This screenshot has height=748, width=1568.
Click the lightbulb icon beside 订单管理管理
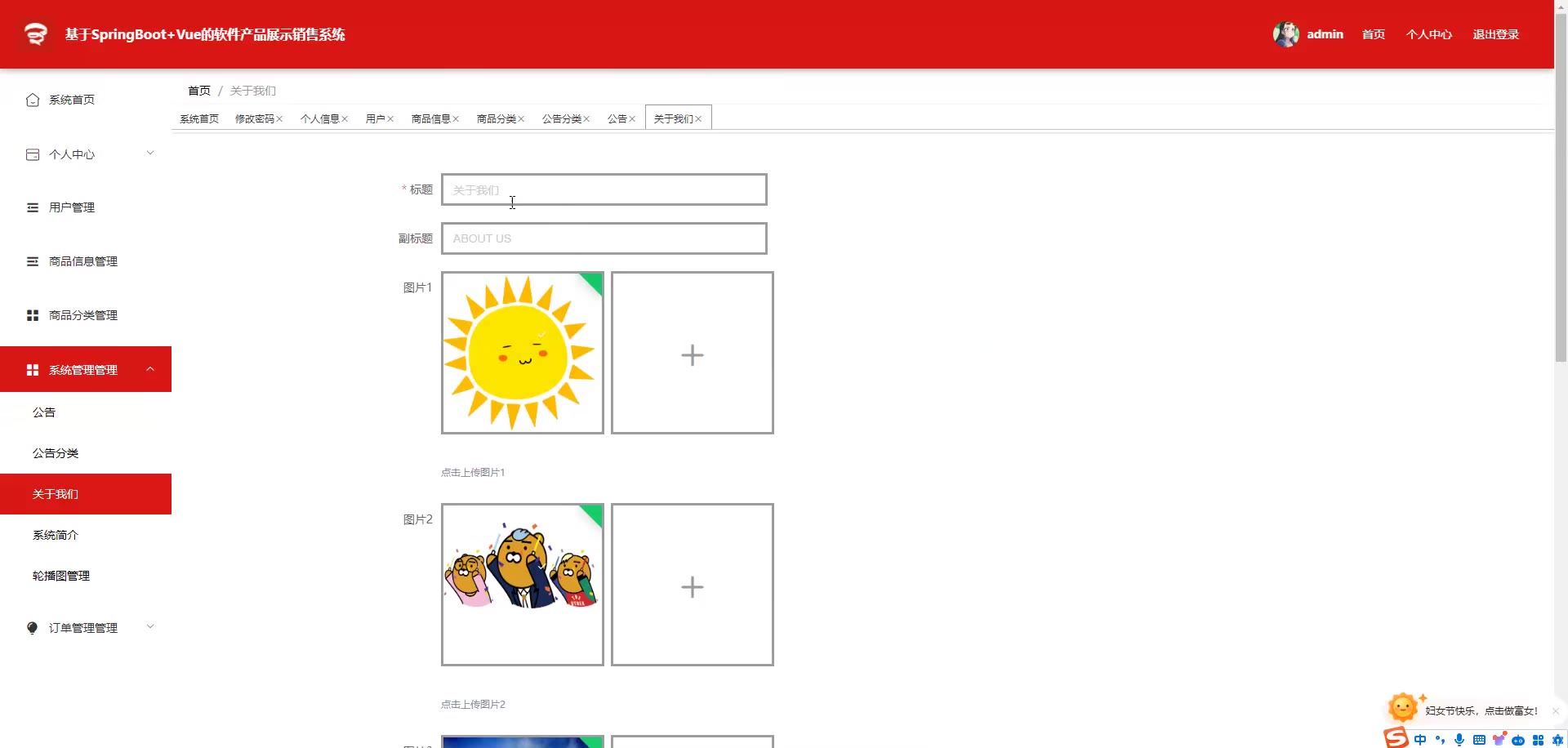point(33,628)
